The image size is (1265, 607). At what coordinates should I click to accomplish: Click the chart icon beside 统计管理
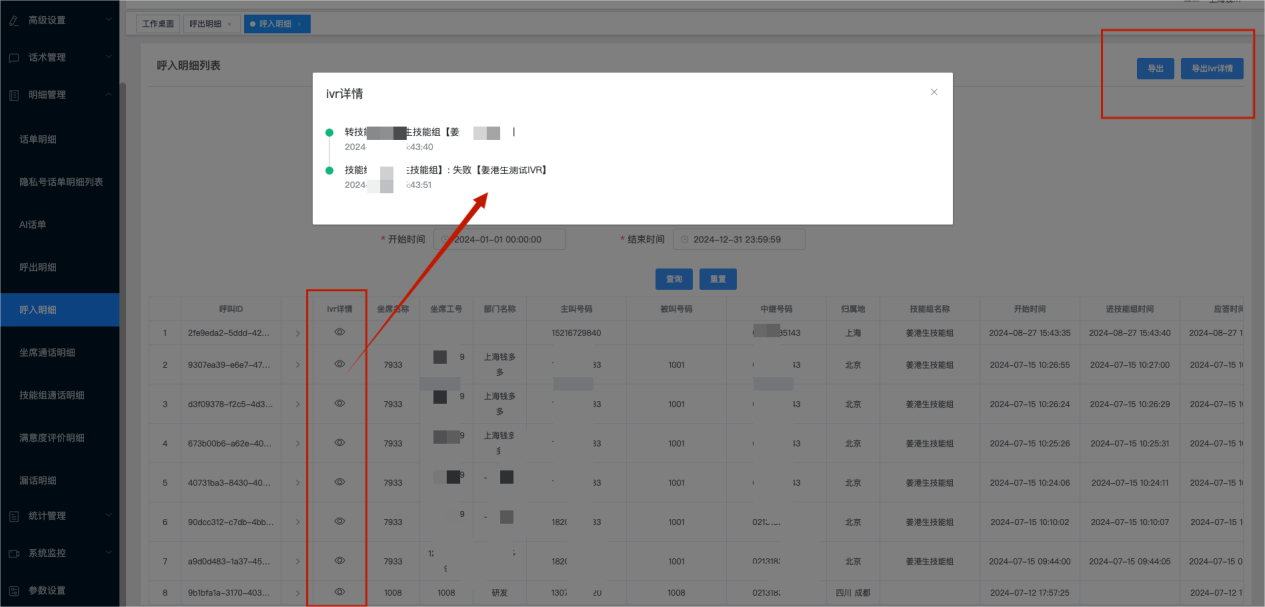[14, 516]
